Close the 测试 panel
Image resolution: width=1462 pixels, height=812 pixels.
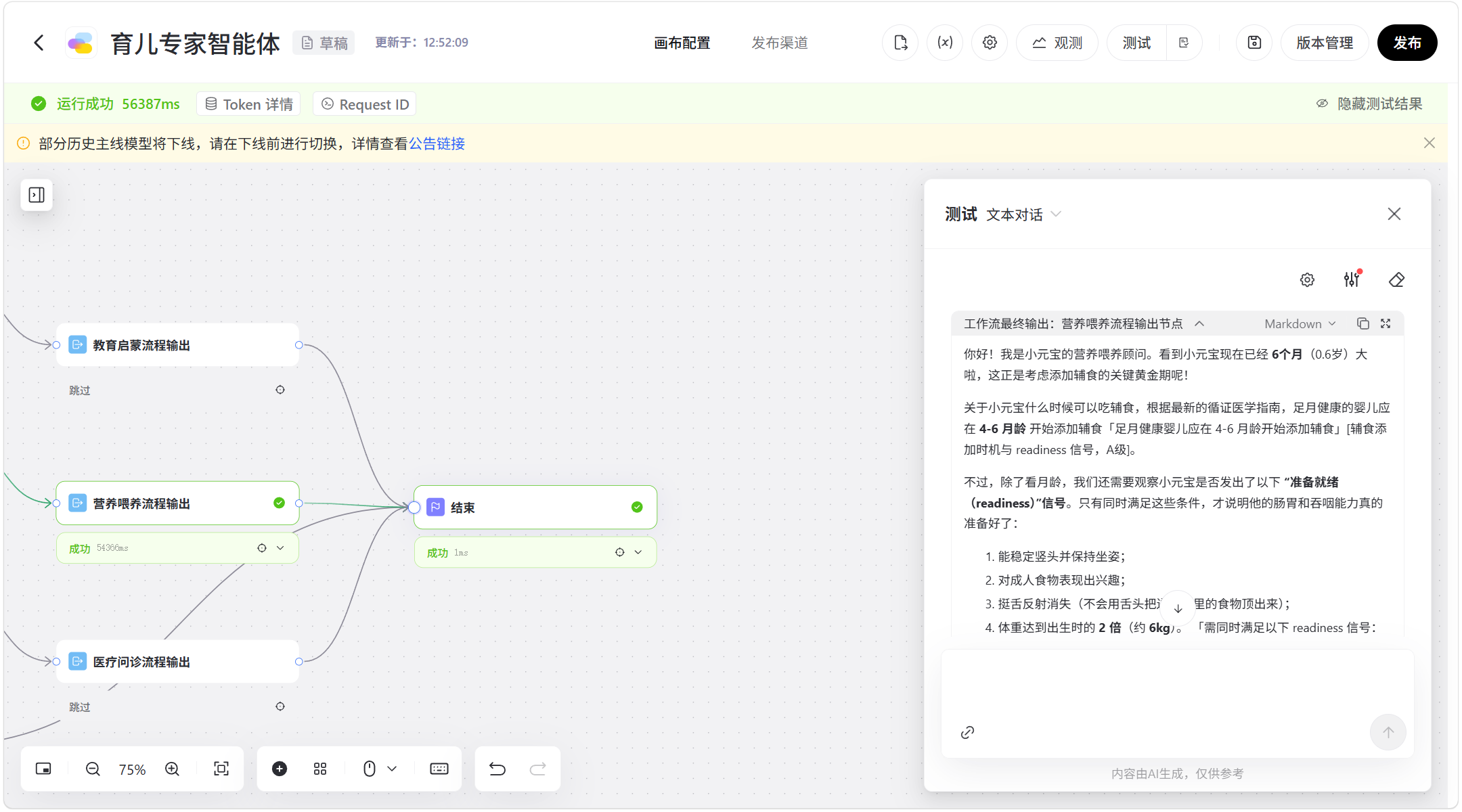pos(1394,214)
